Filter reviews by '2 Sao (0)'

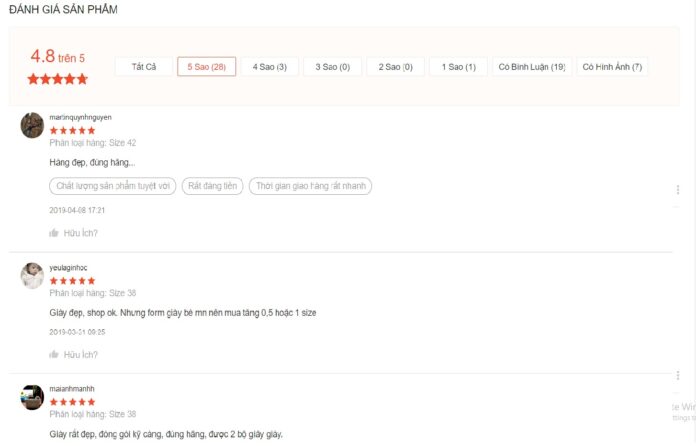395,67
